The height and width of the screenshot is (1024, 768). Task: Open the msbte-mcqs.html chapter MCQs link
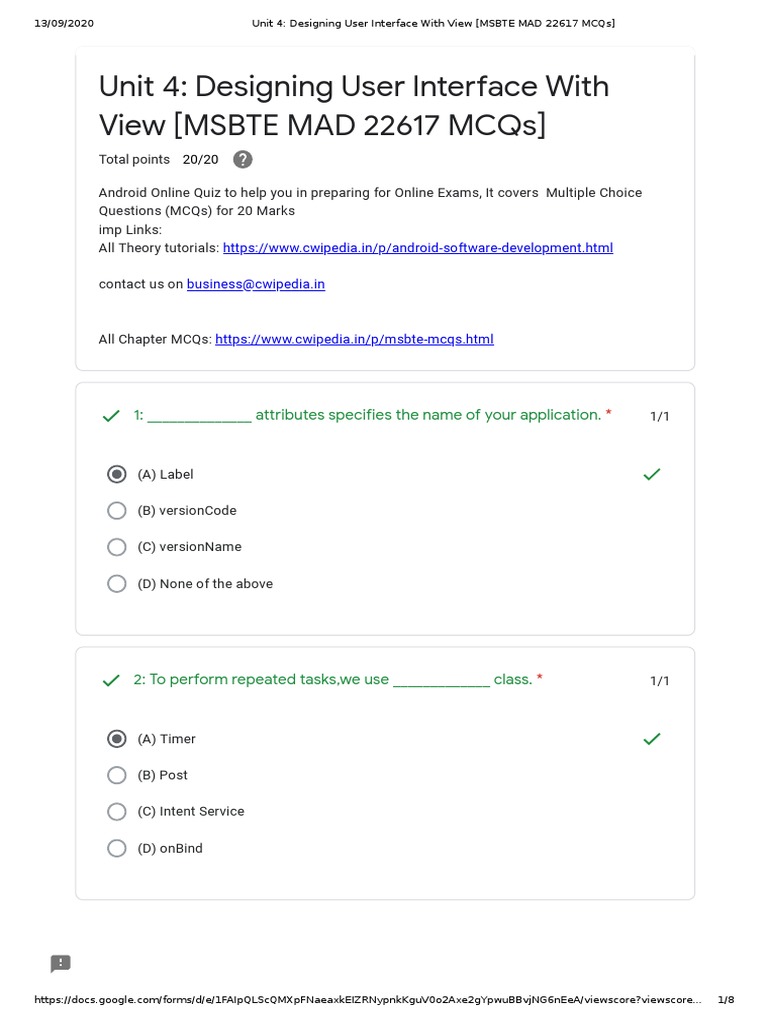(x=354, y=339)
